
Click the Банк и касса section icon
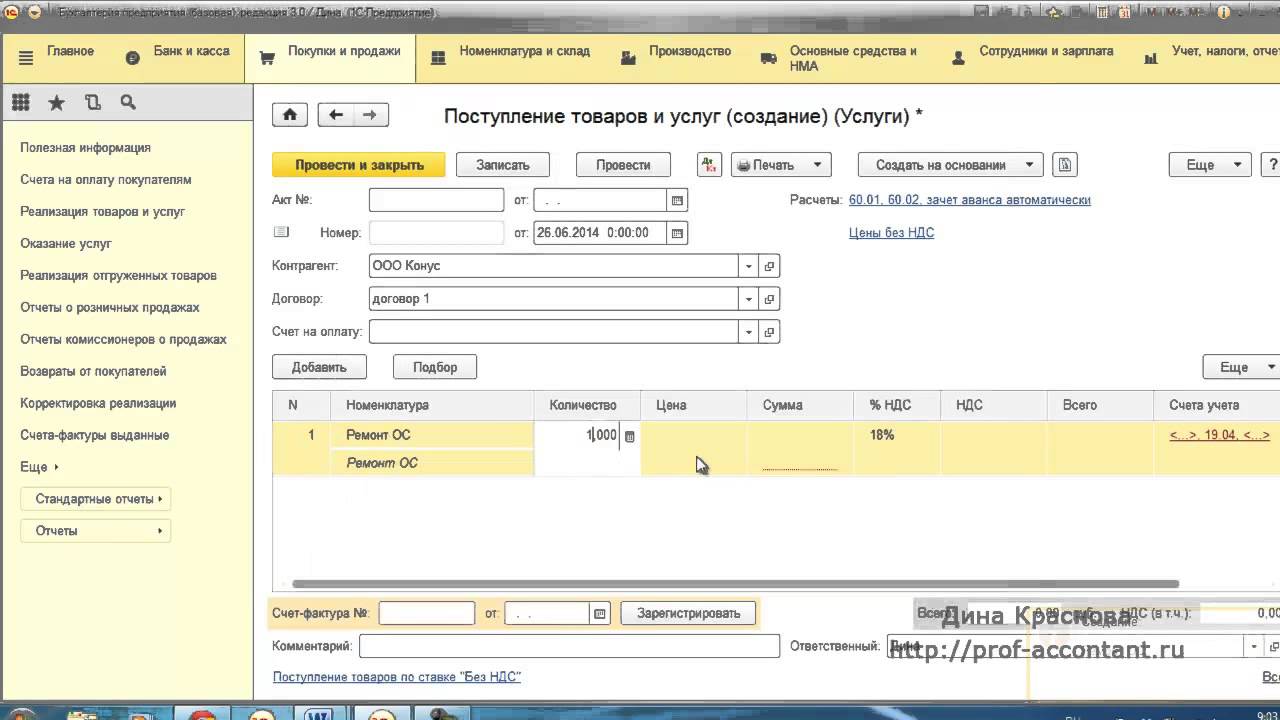(133, 58)
